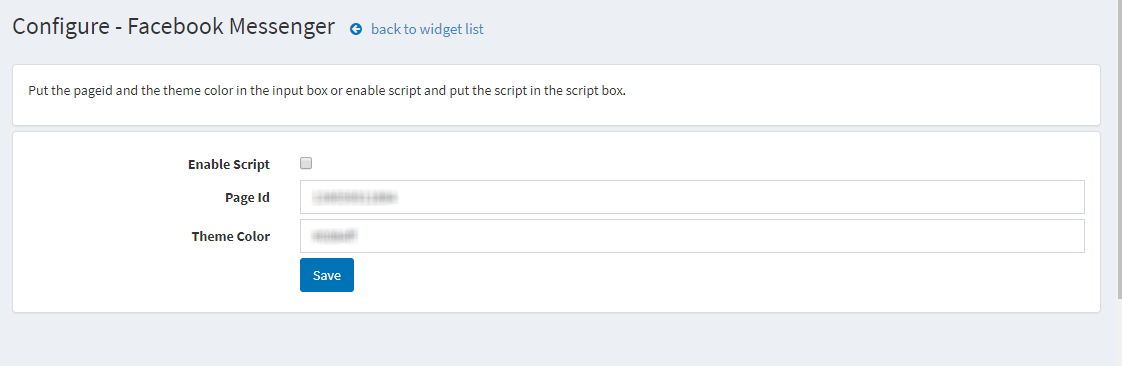Click the circular back arrow icon
Screen dimensions: 1122x366
pos(356,29)
